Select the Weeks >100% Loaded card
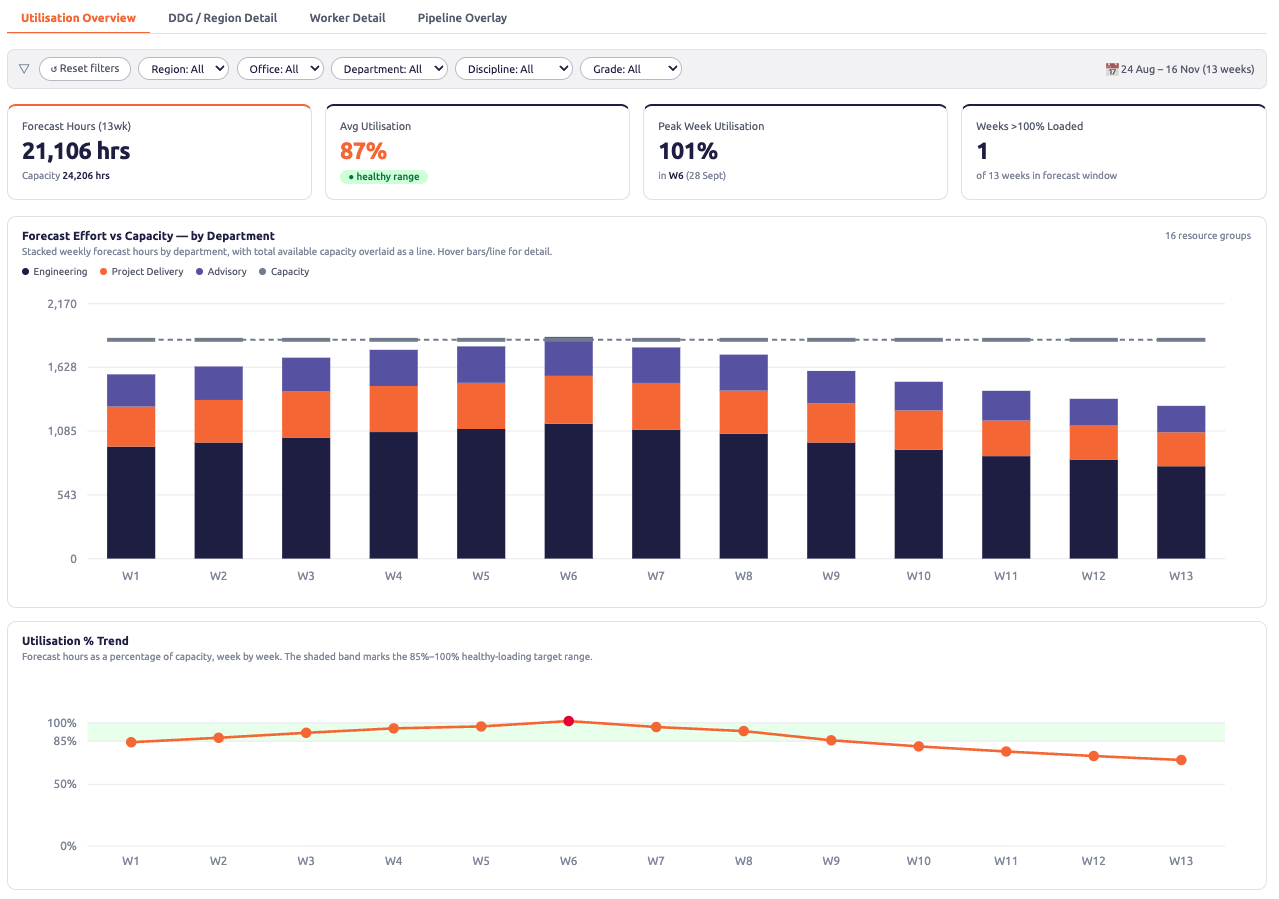Screen dimensions: 1279x899 click(1114, 152)
